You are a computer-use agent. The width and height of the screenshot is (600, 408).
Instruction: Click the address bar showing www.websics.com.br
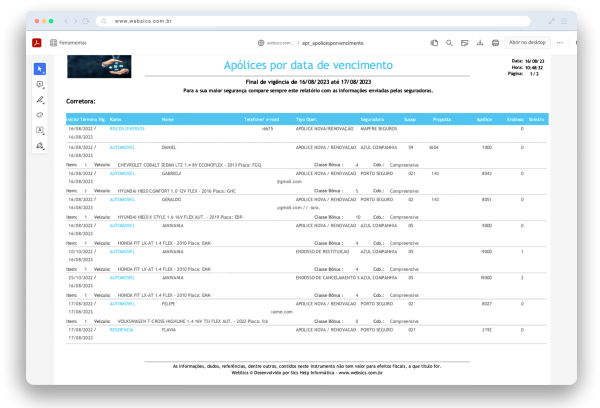point(313,21)
